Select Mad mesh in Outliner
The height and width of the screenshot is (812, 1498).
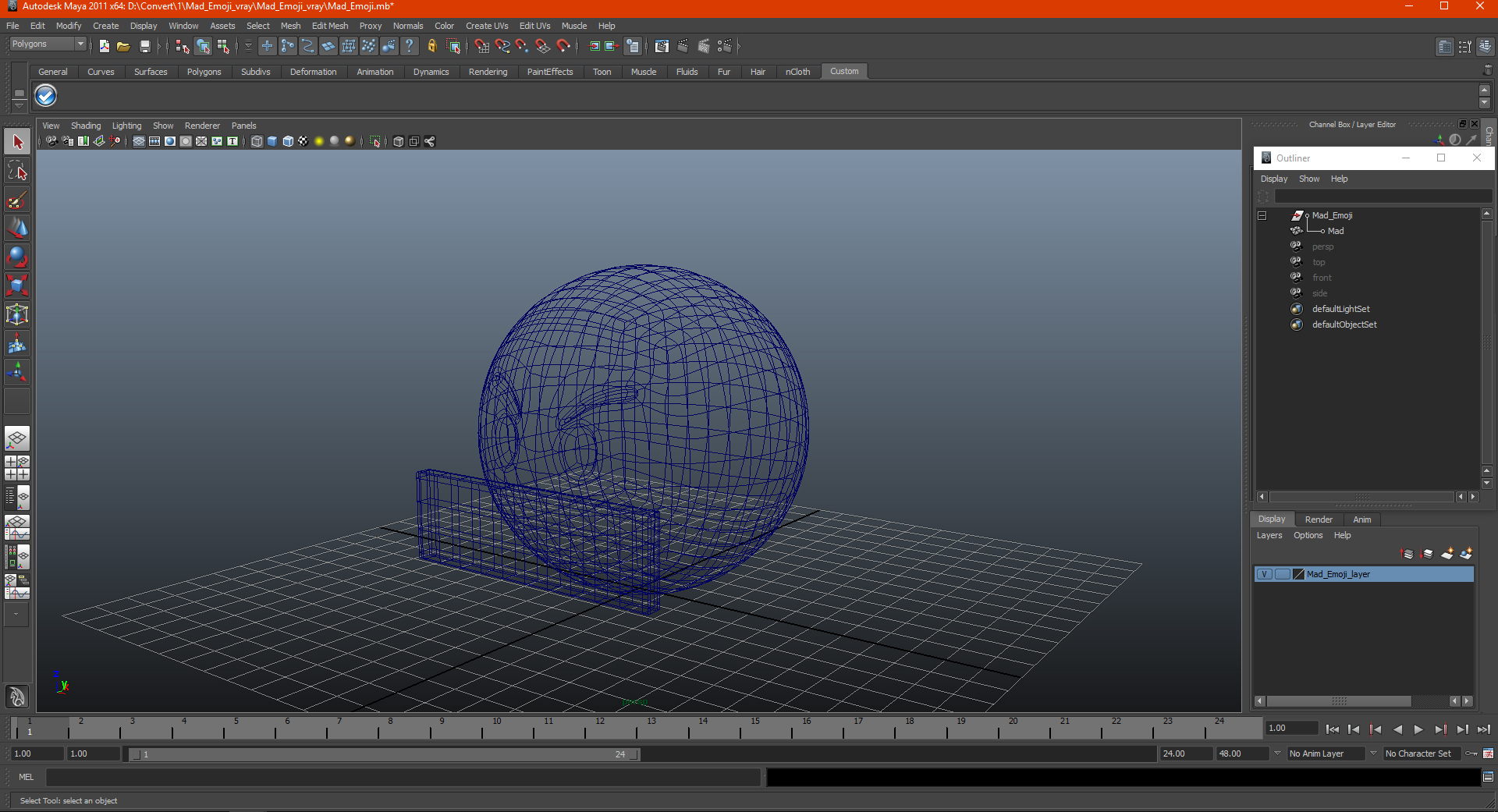point(1335,231)
